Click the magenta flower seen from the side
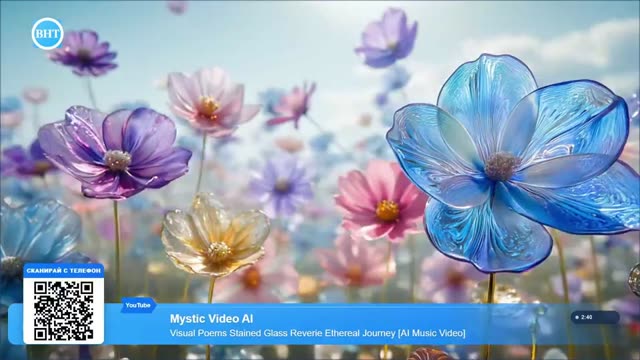 click(x=292, y=106)
